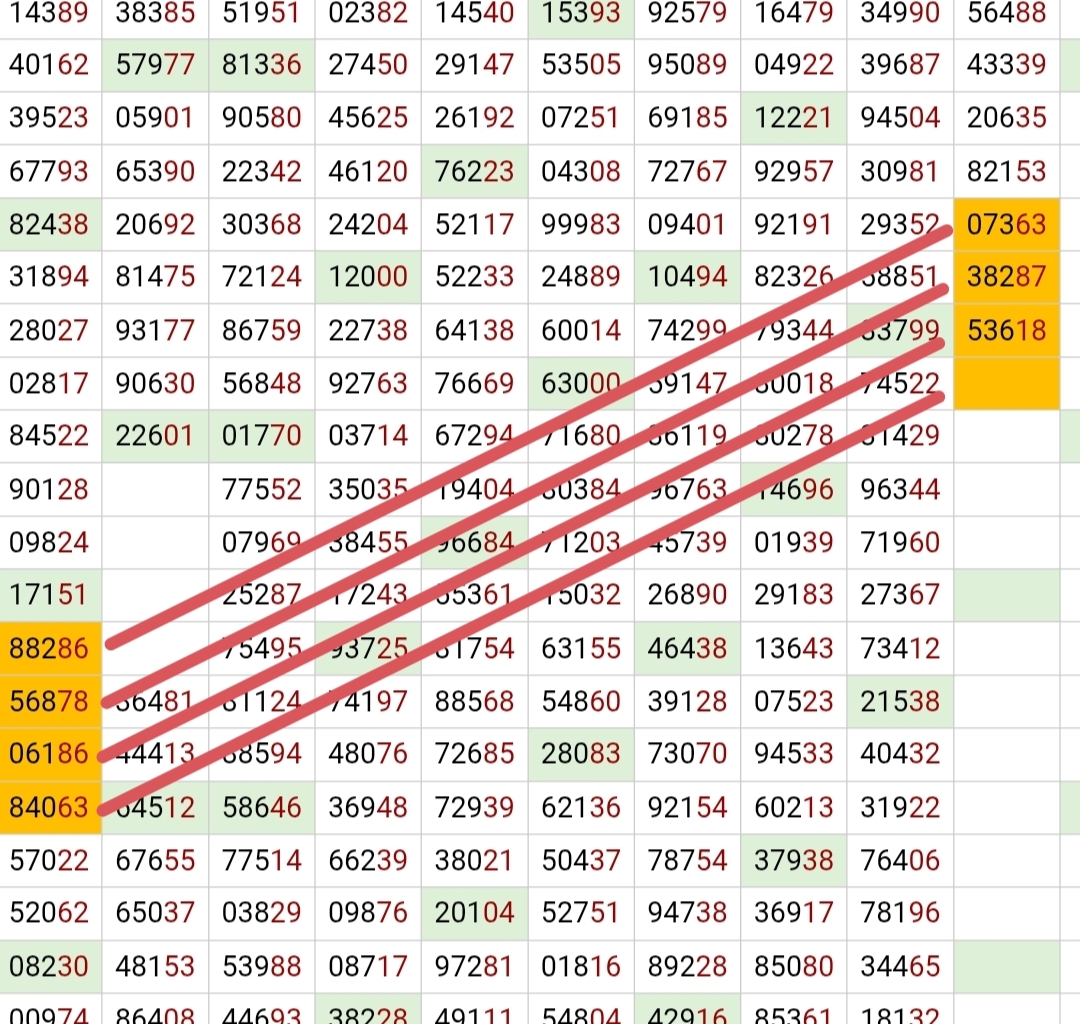Click the green cell containing 17151
The height and width of the screenshot is (1024, 1080).
pyautogui.click(x=49, y=595)
